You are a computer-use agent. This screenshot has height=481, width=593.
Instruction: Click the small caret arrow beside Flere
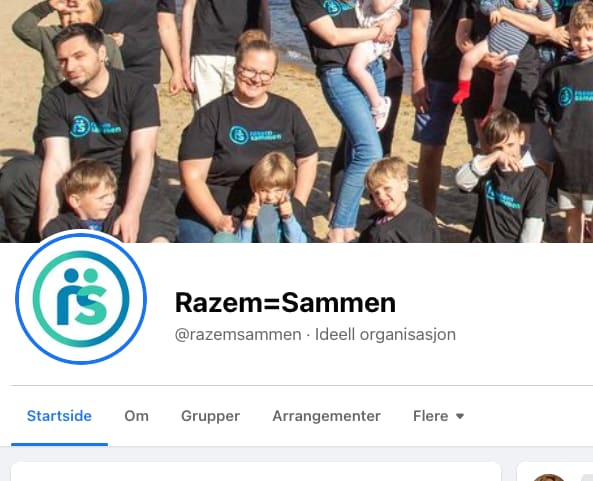point(460,416)
